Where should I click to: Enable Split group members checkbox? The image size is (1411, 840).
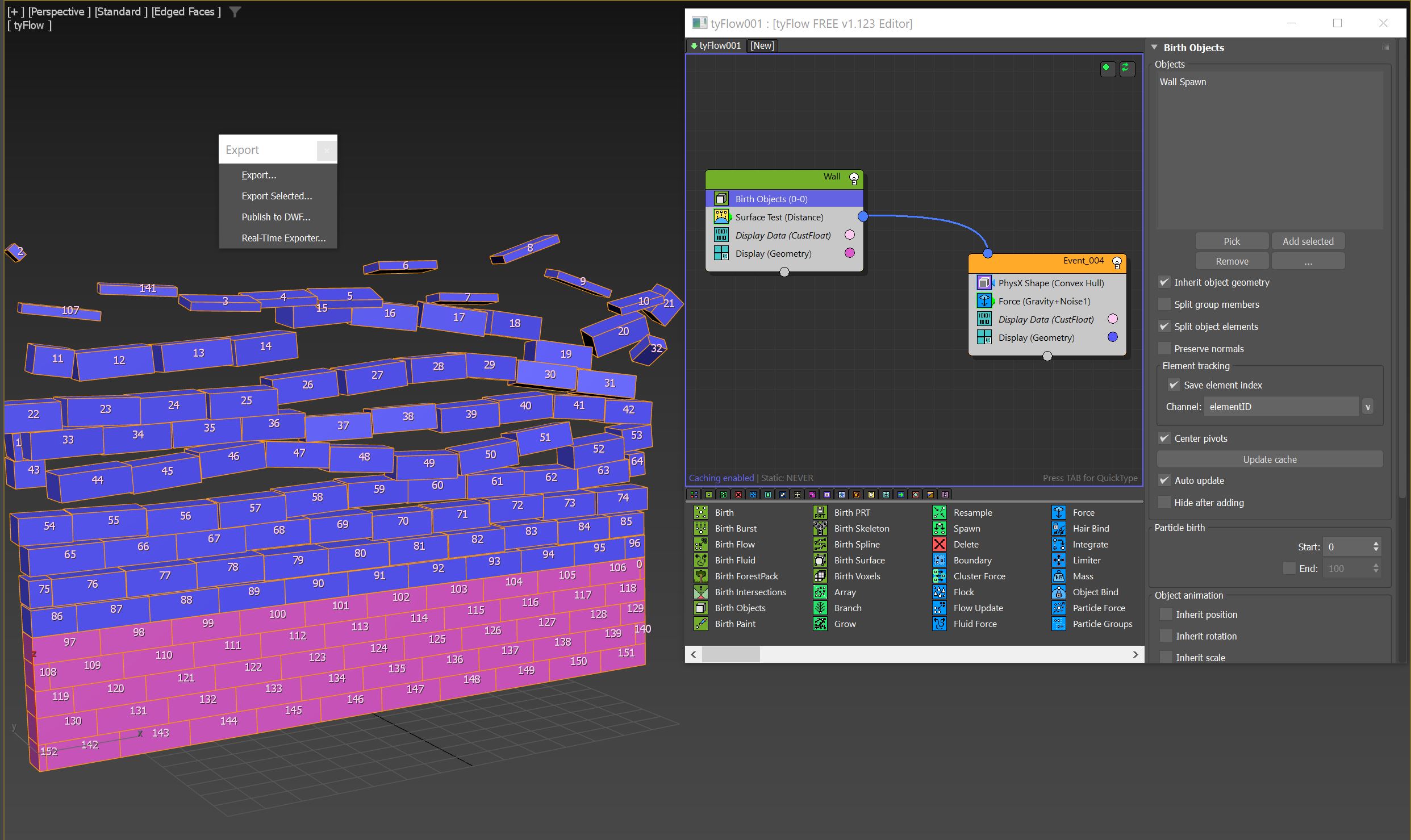(1164, 304)
